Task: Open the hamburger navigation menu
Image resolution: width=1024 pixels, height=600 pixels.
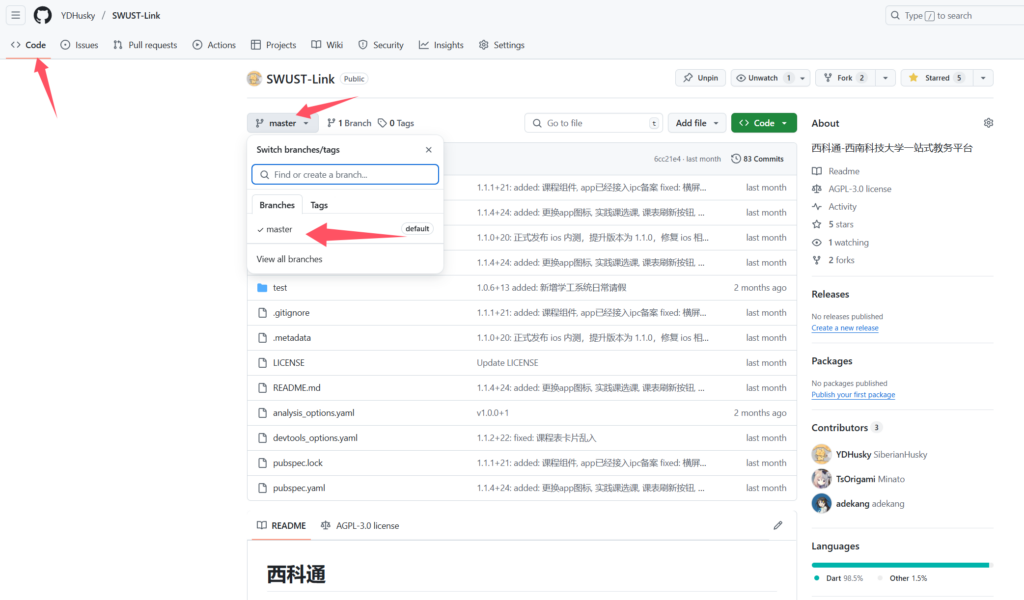Action: (16, 15)
